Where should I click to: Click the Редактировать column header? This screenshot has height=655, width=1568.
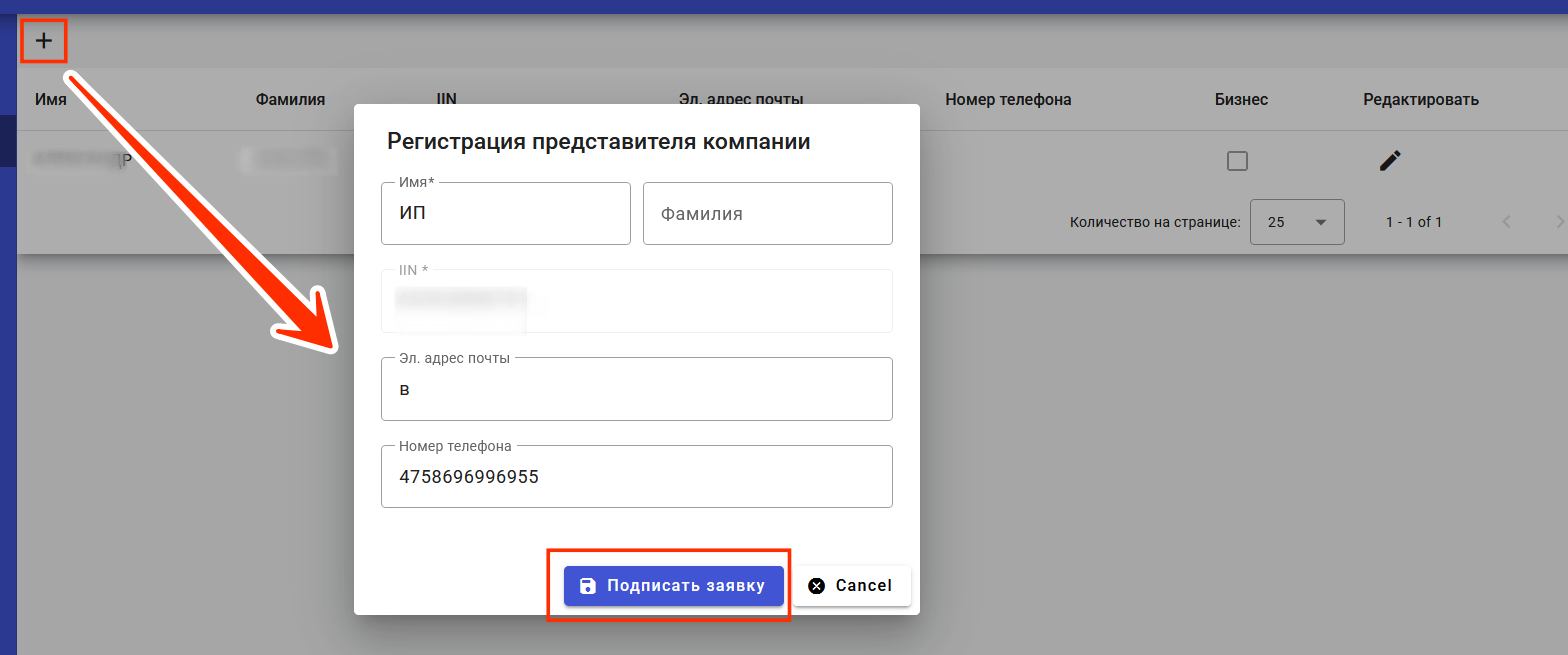pos(1420,99)
